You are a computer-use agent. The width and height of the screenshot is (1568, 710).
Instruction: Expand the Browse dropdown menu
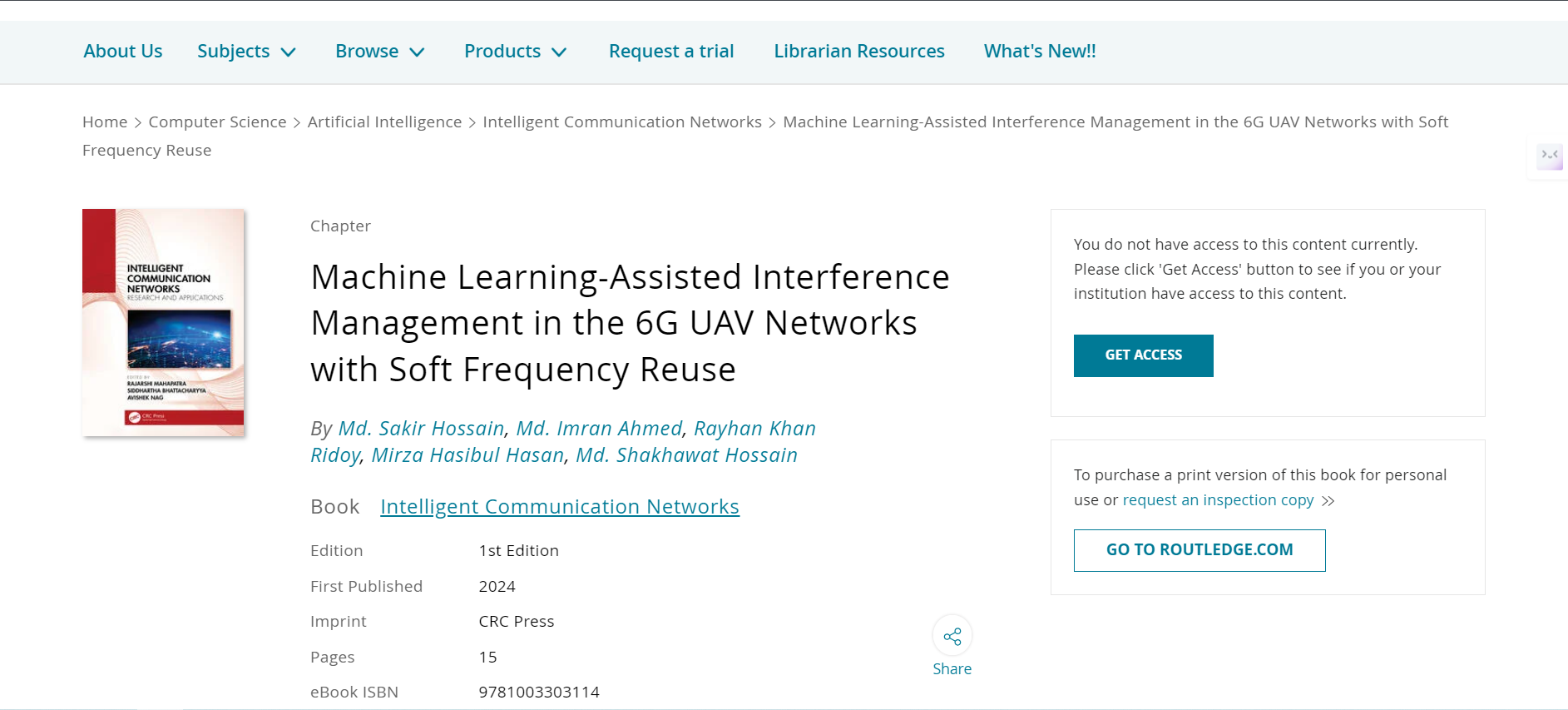[380, 52]
